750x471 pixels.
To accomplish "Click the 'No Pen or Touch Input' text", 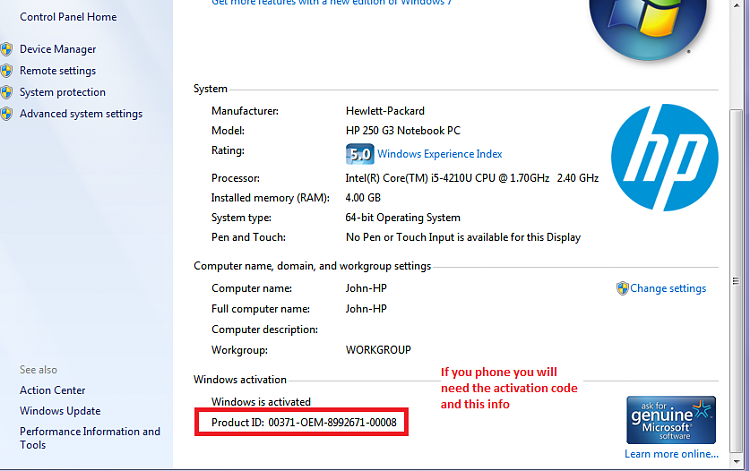I will [x=463, y=237].
